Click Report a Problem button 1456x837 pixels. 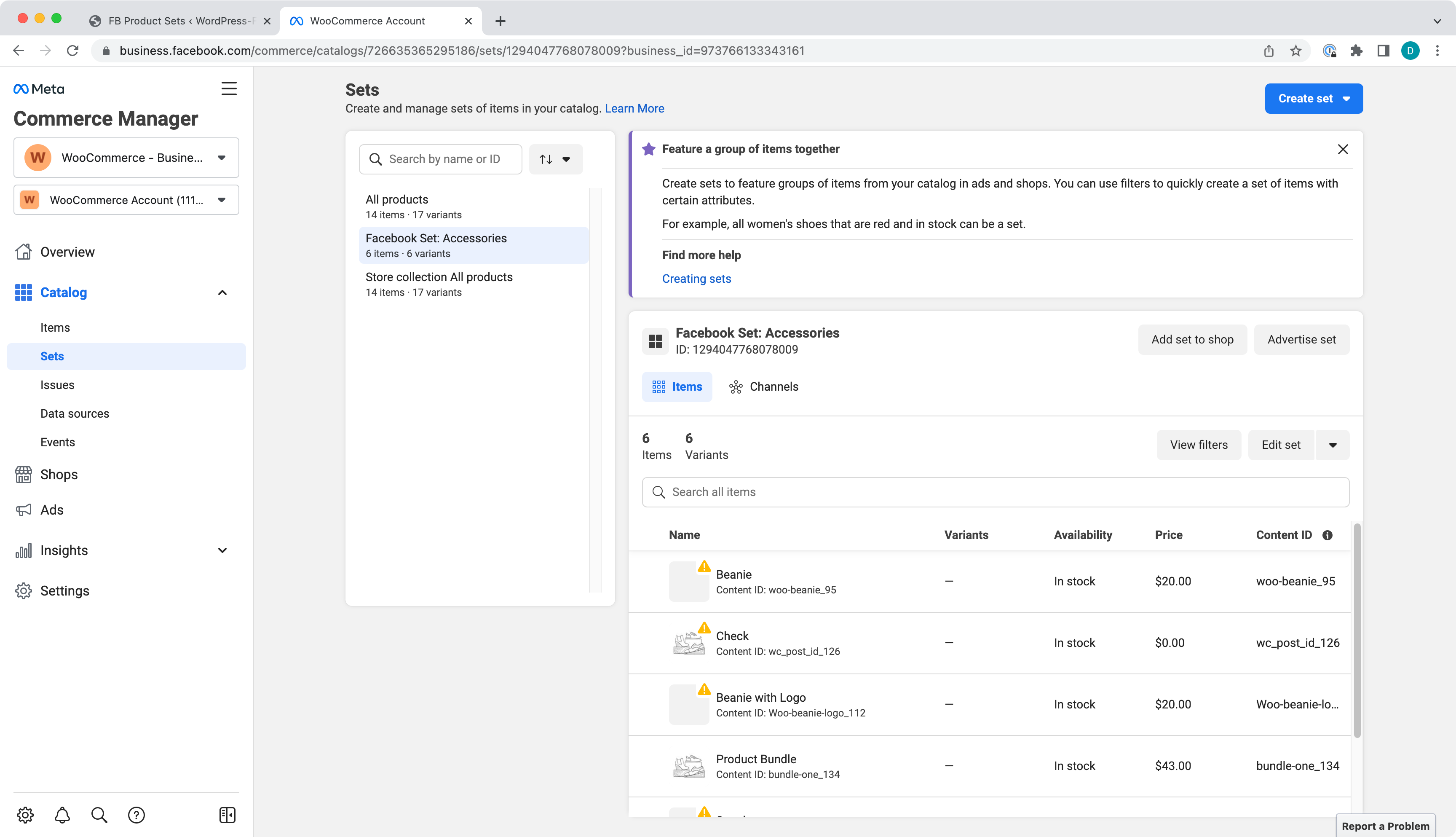(x=1385, y=826)
